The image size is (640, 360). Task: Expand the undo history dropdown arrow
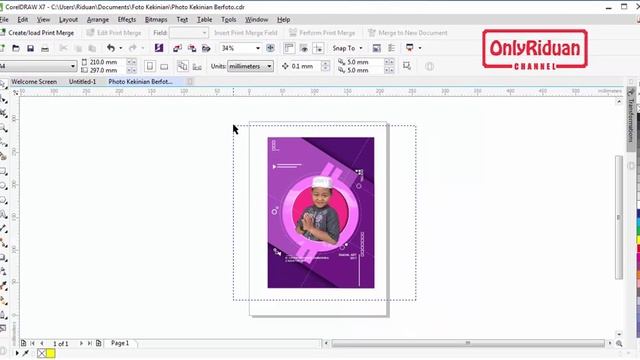click(120, 48)
